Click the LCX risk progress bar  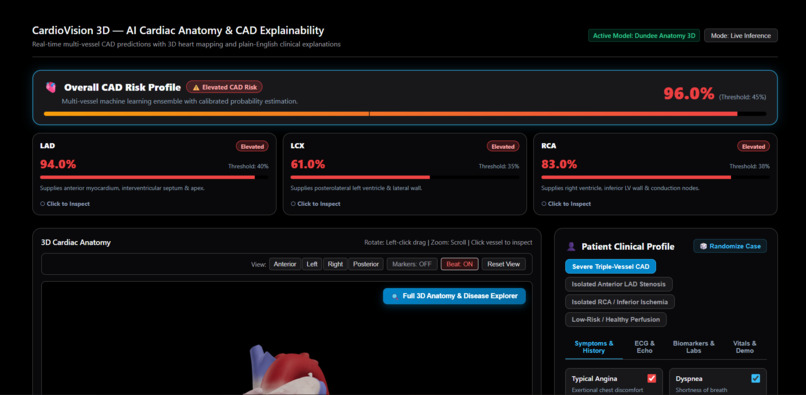tap(405, 177)
